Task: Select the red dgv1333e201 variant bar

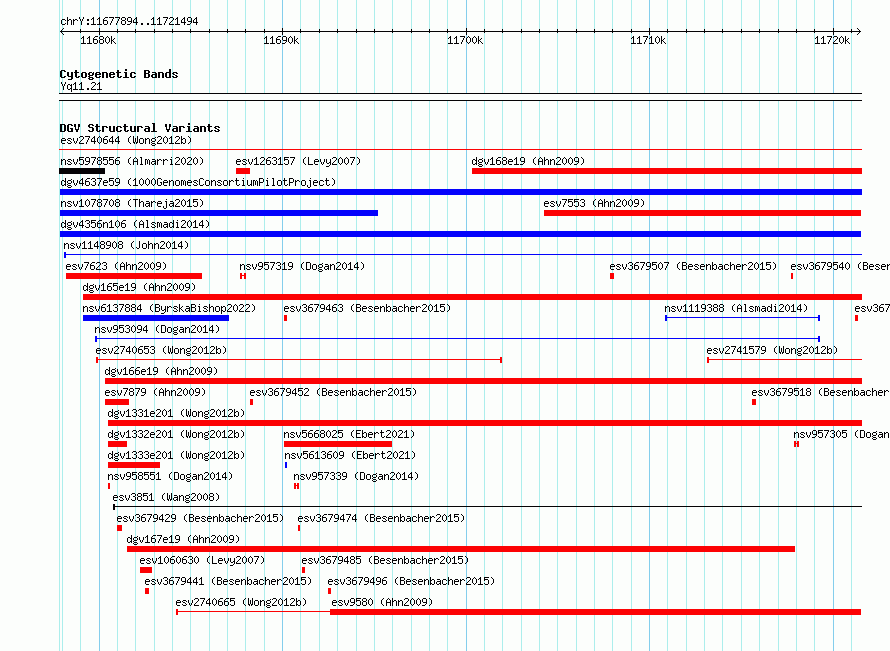Action: 134,465
